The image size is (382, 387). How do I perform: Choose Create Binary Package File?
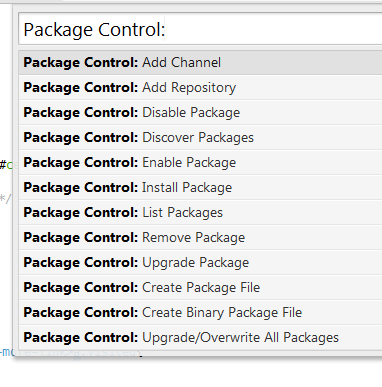tap(200, 313)
